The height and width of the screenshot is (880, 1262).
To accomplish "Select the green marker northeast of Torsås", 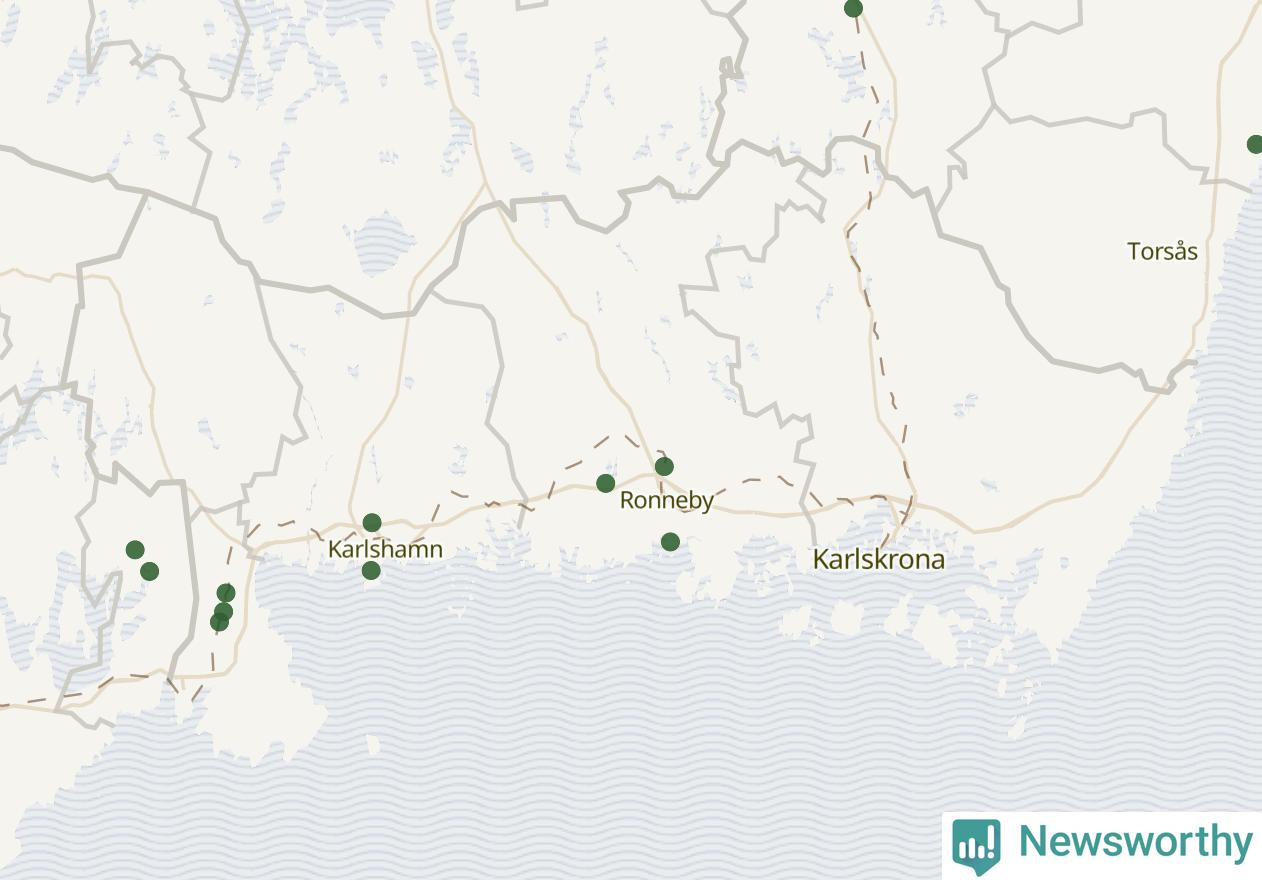I will [1255, 144].
